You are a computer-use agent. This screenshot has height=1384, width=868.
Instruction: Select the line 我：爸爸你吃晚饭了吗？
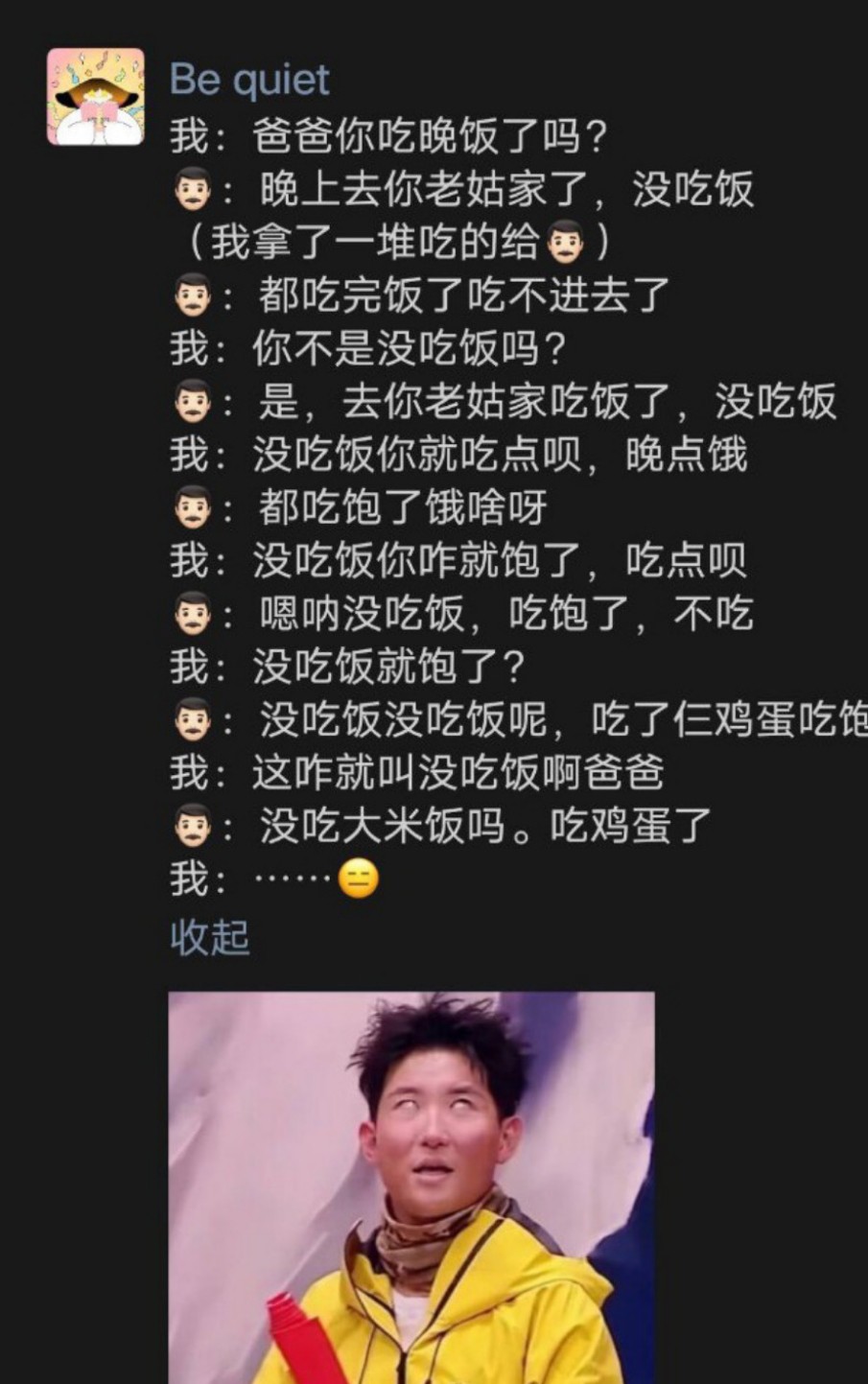pyautogui.click(x=389, y=137)
